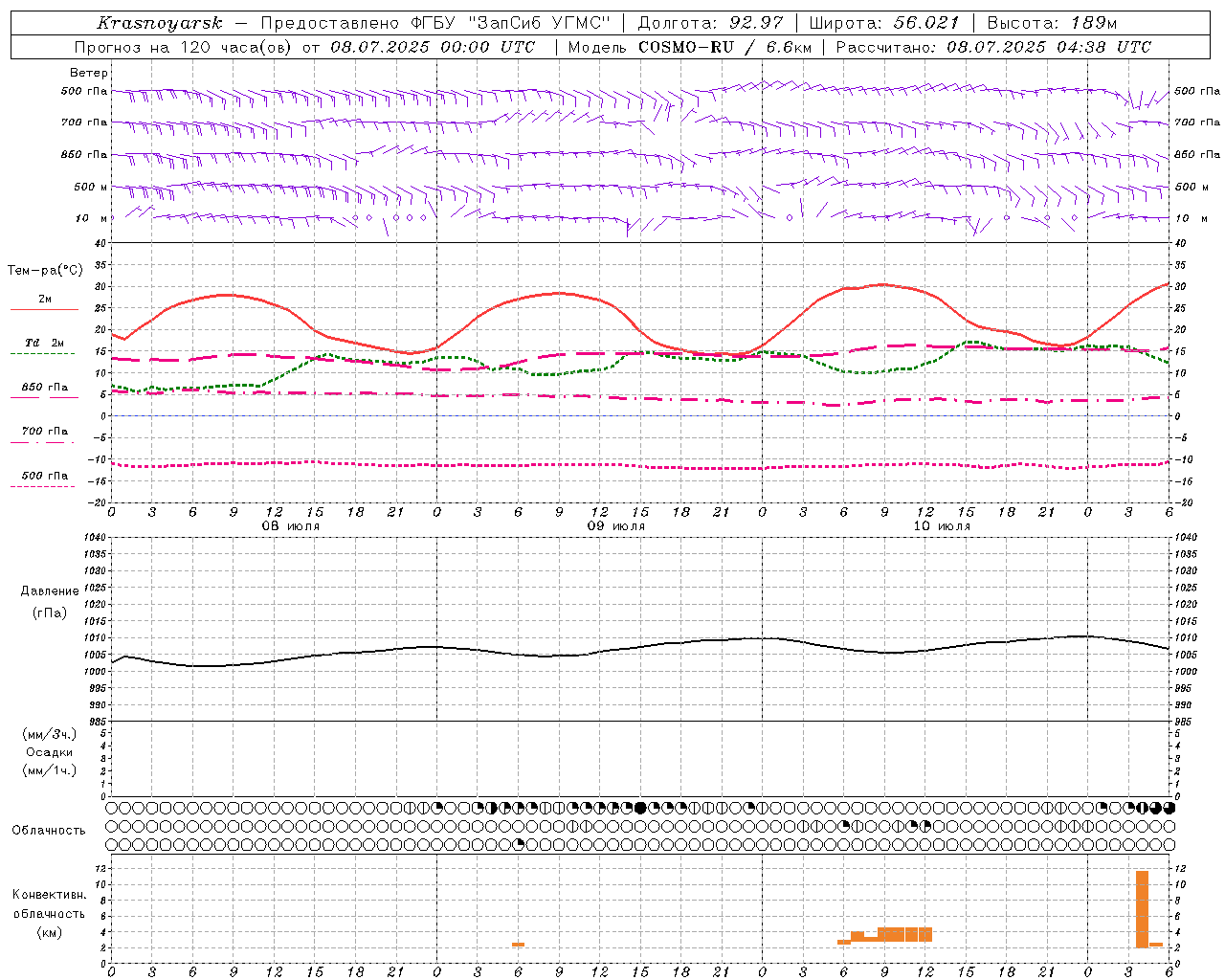Select the 'Широта: 56.021' latitude value
This screenshot has height=980, width=1225.
pos(884,23)
